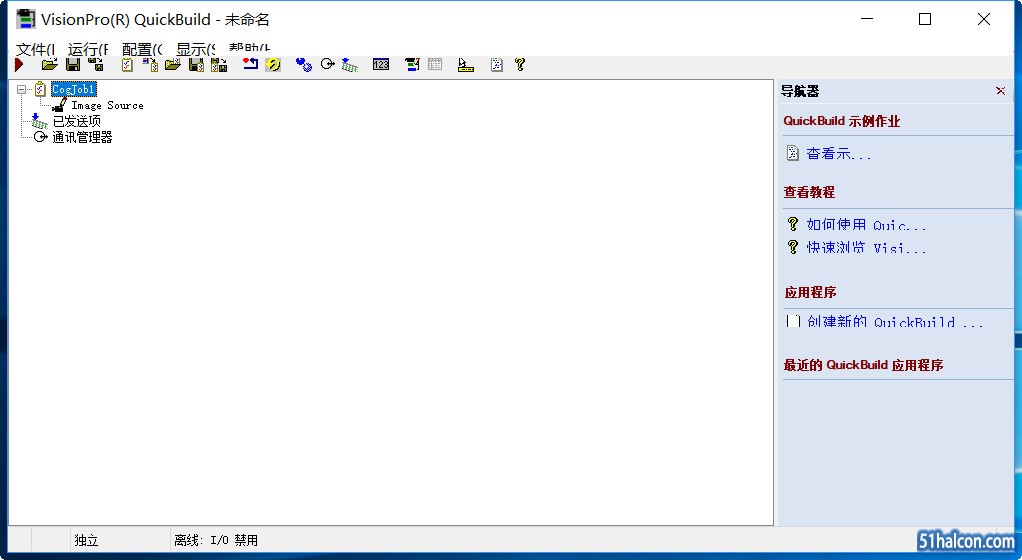This screenshot has width=1022, height=560.
Task: Select Image Source in the tree
Action: [x=108, y=105]
